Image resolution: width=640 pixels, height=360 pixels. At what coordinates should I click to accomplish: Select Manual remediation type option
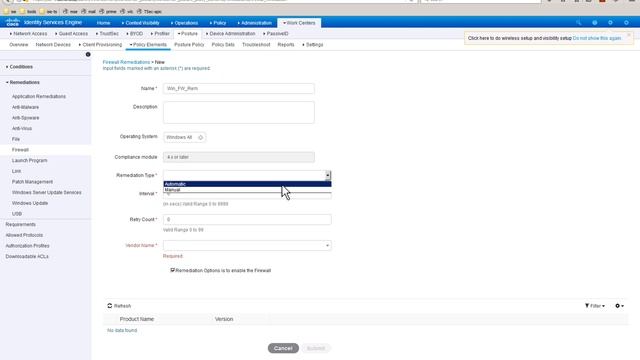pos(247,190)
